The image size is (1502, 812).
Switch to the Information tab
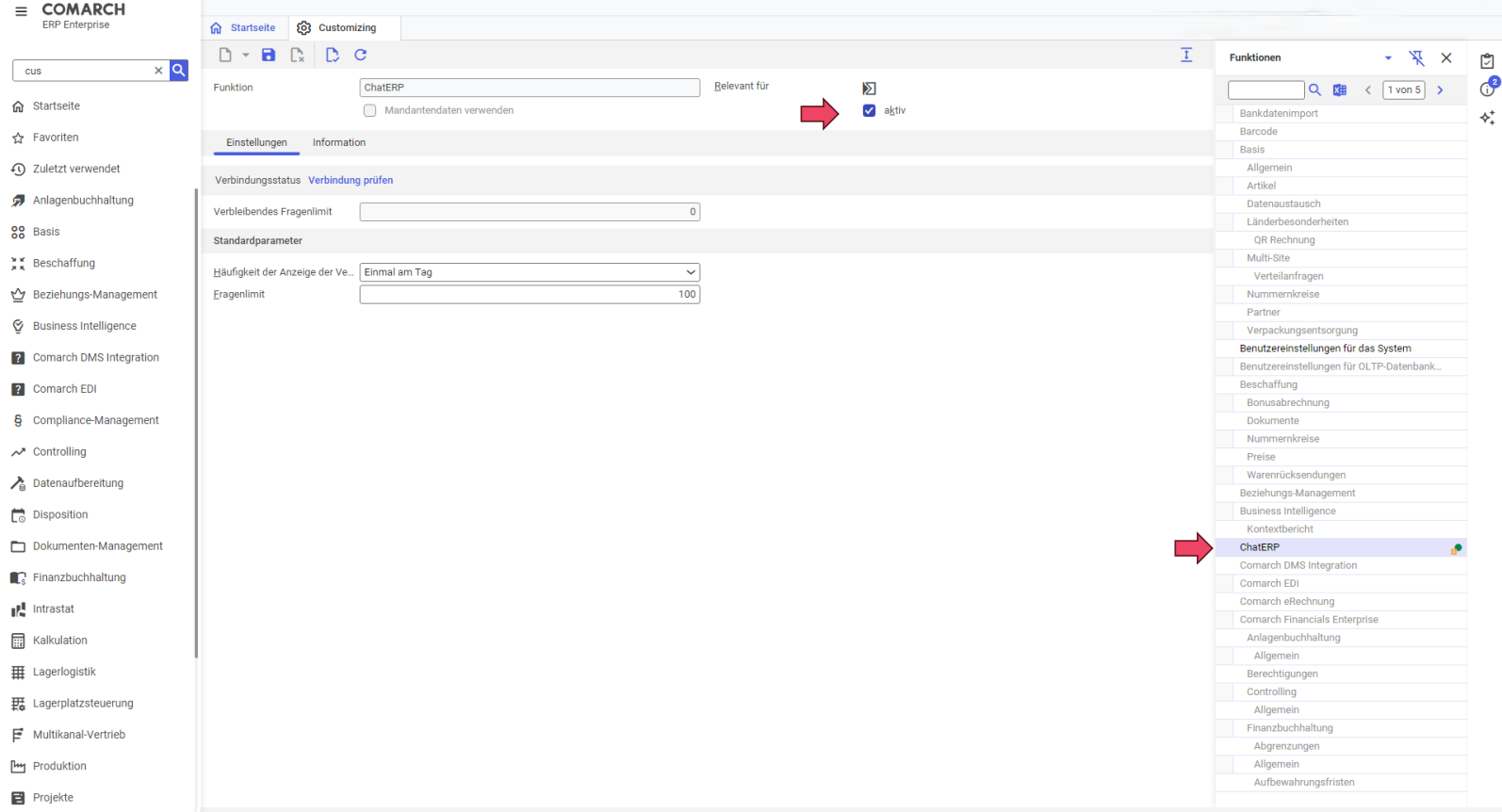pos(338,143)
